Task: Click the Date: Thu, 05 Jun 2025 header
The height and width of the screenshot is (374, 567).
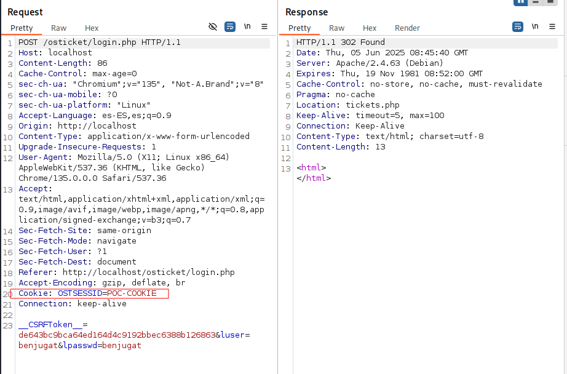Action: click(382, 53)
